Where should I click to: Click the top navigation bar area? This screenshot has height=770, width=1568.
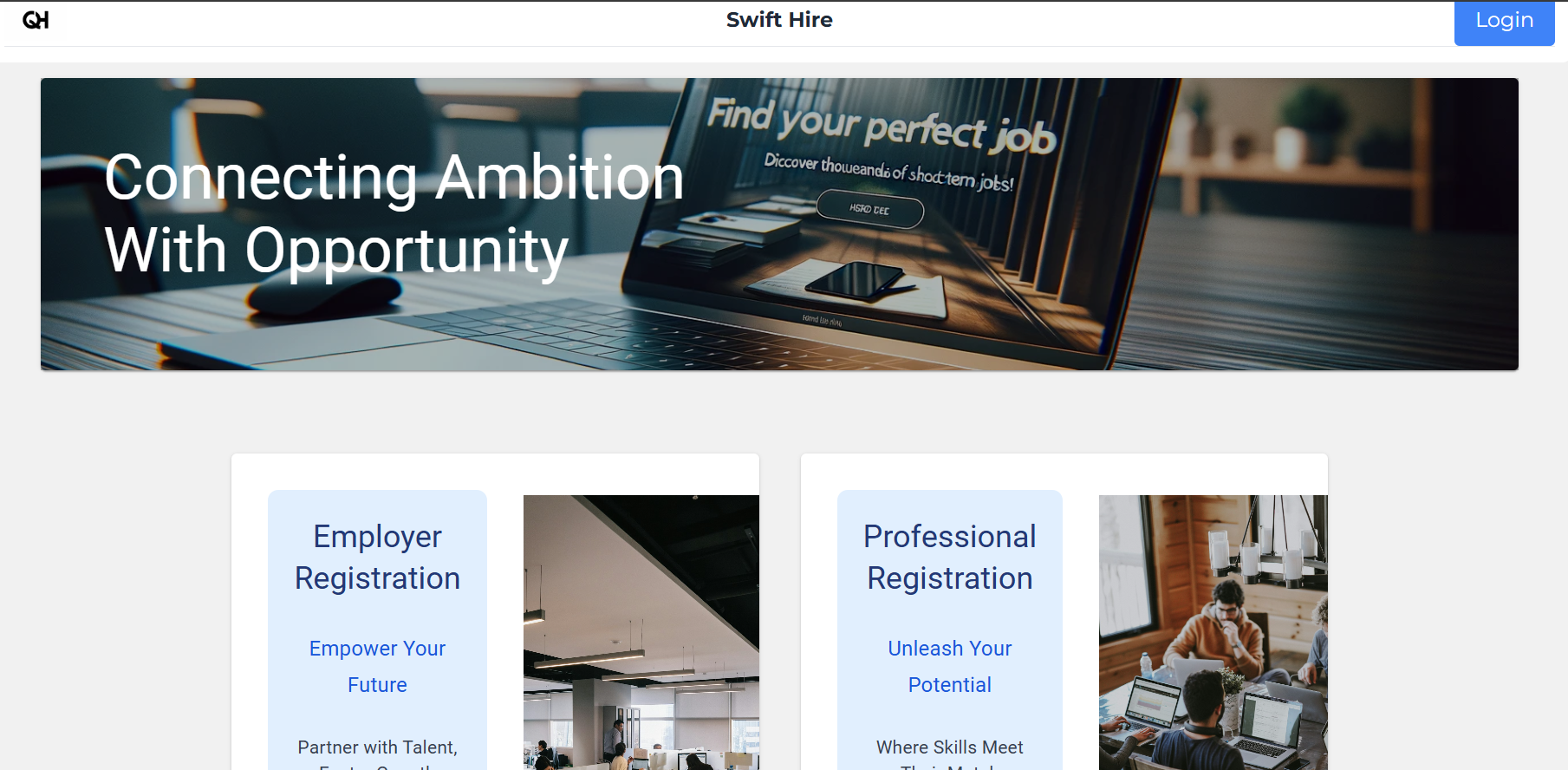784,23
